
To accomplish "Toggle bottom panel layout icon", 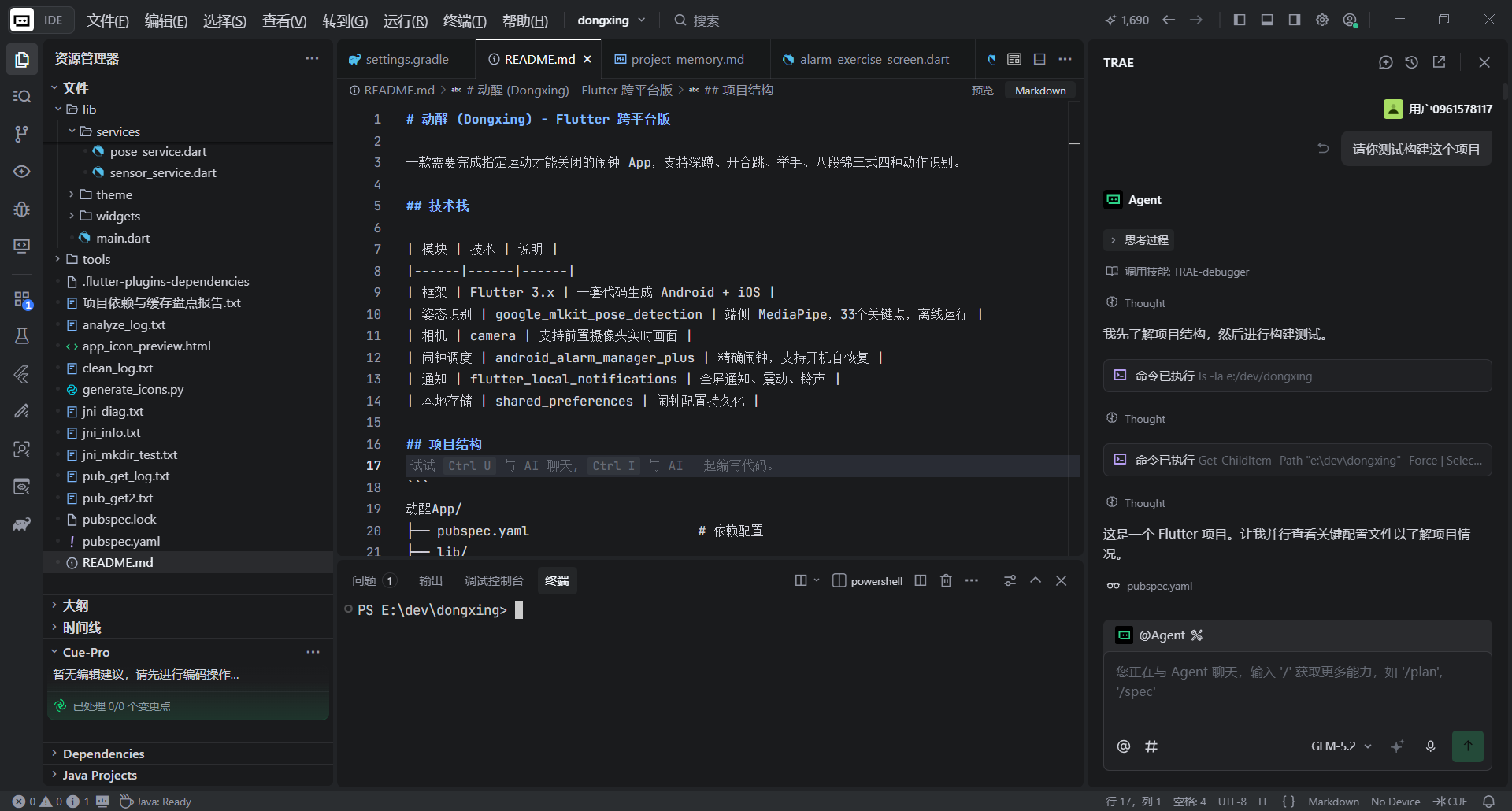I will click(1267, 20).
